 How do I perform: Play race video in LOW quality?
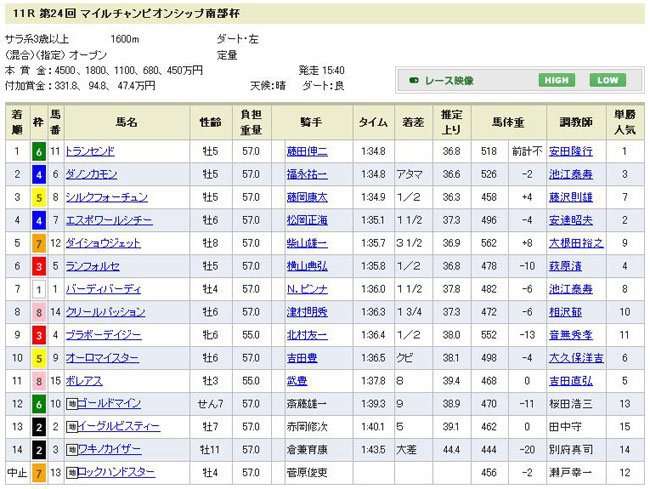pyautogui.click(x=606, y=81)
